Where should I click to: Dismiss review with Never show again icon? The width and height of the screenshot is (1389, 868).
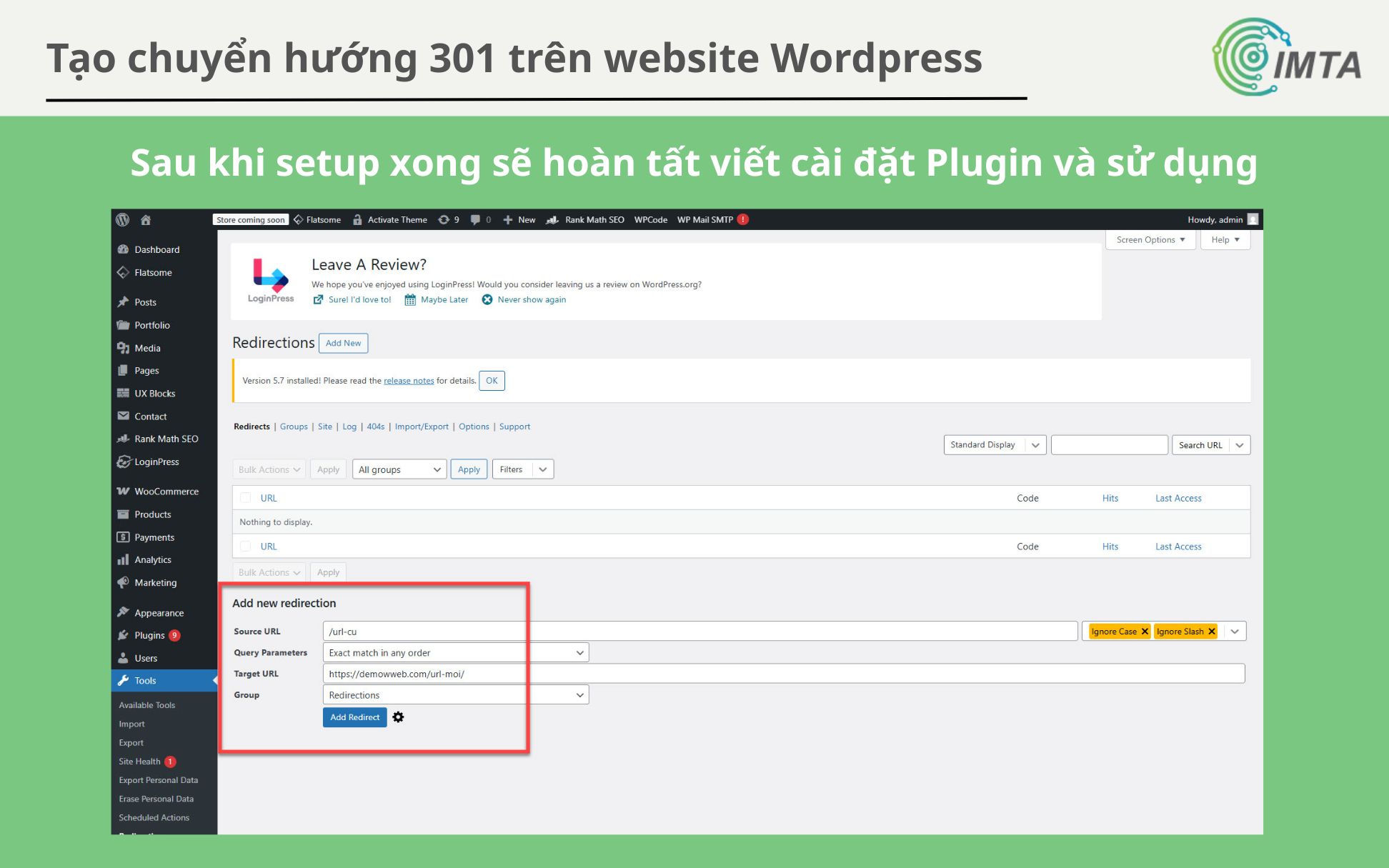487,300
